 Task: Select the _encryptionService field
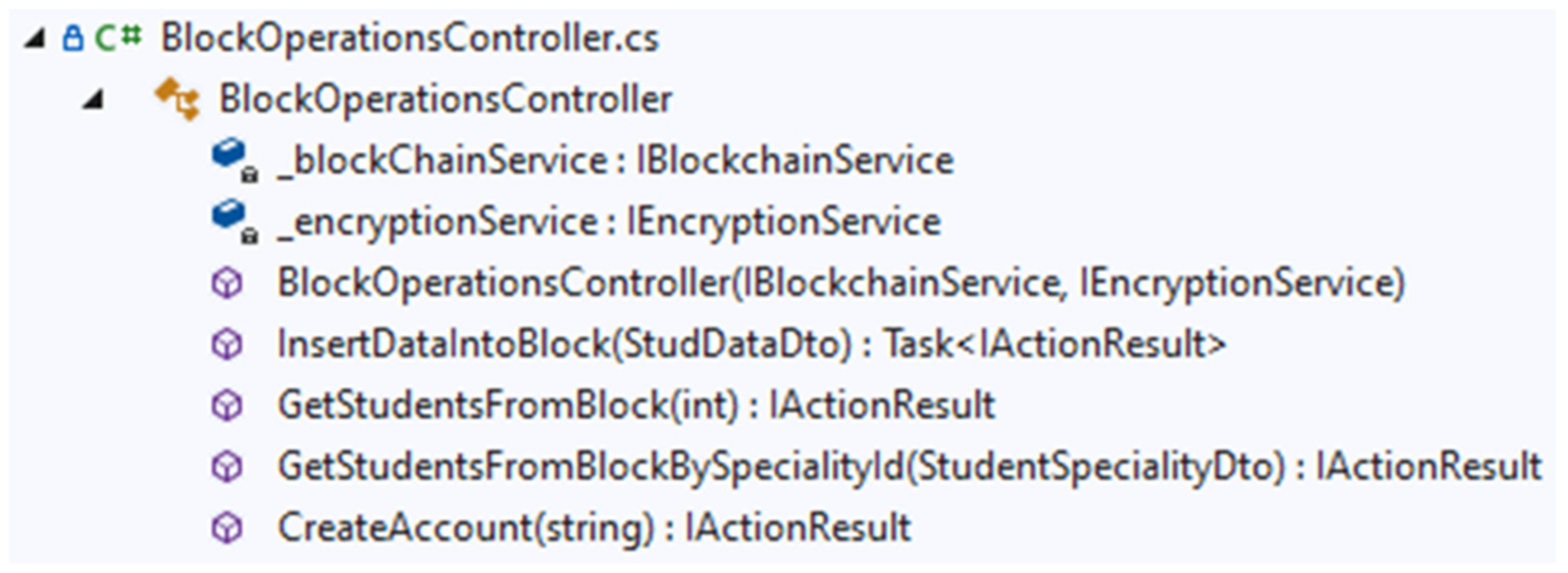pyautogui.click(x=609, y=221)
